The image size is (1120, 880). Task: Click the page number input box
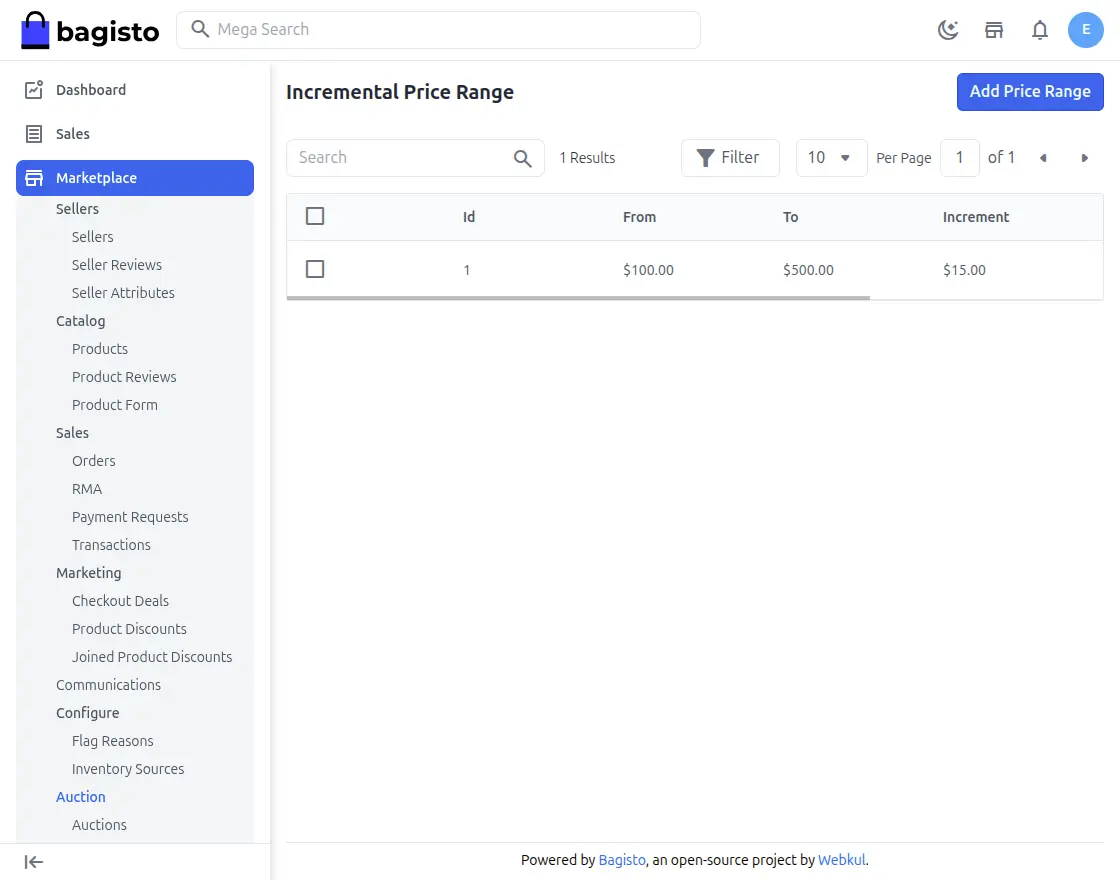coord(959,158)
